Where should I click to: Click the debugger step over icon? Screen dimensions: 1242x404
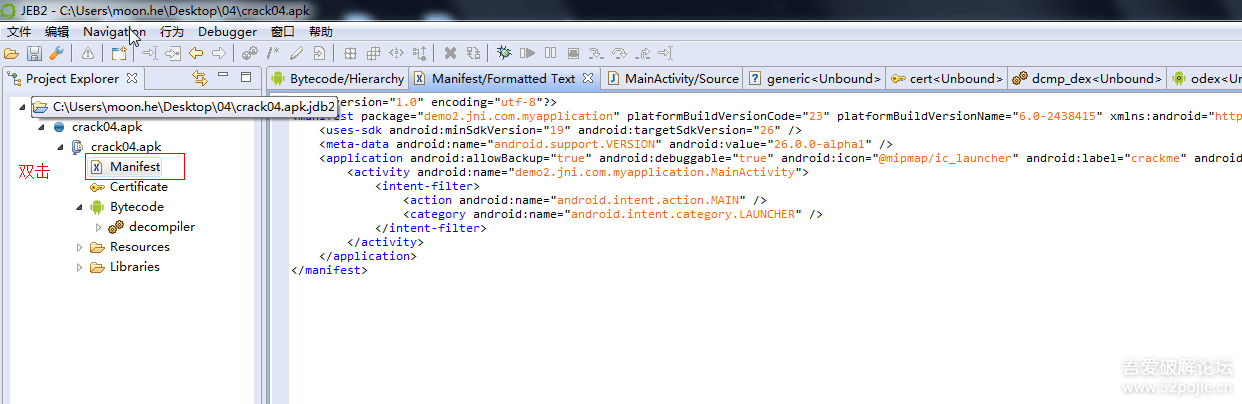click(x=619, y=53)
